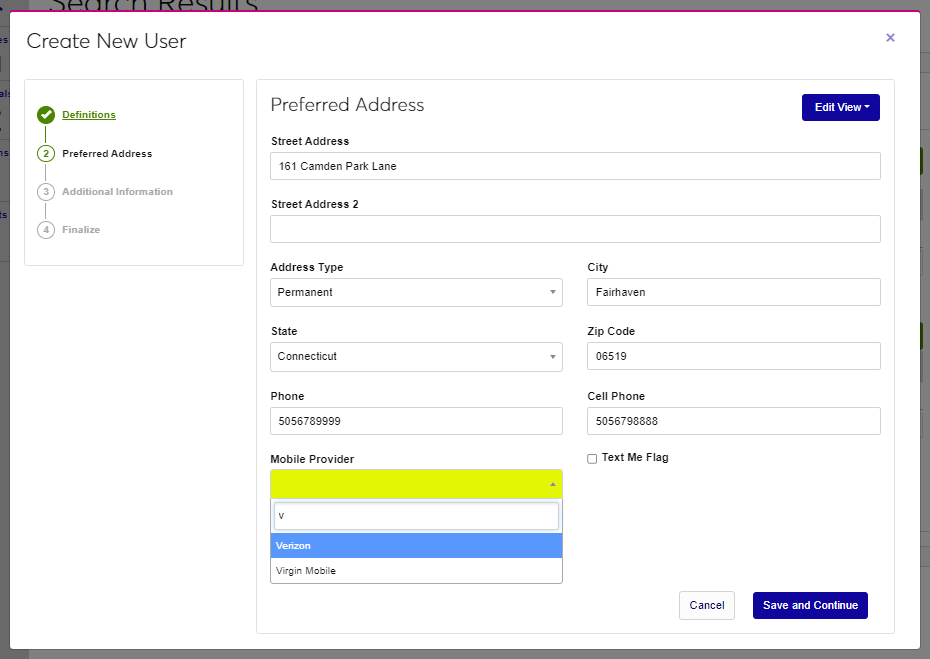Click the step 2 circle icon
Screen dimensions: 930x659
coord(46,154)
